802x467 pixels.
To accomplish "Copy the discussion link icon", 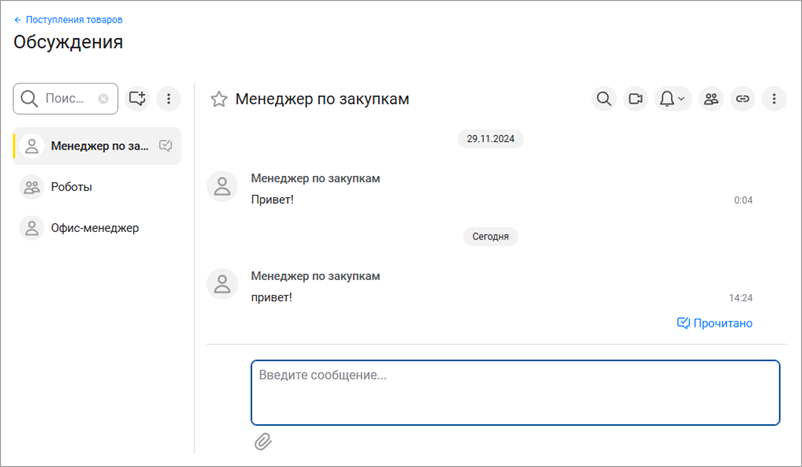I will pyautogui.click(x=742, y=99).
